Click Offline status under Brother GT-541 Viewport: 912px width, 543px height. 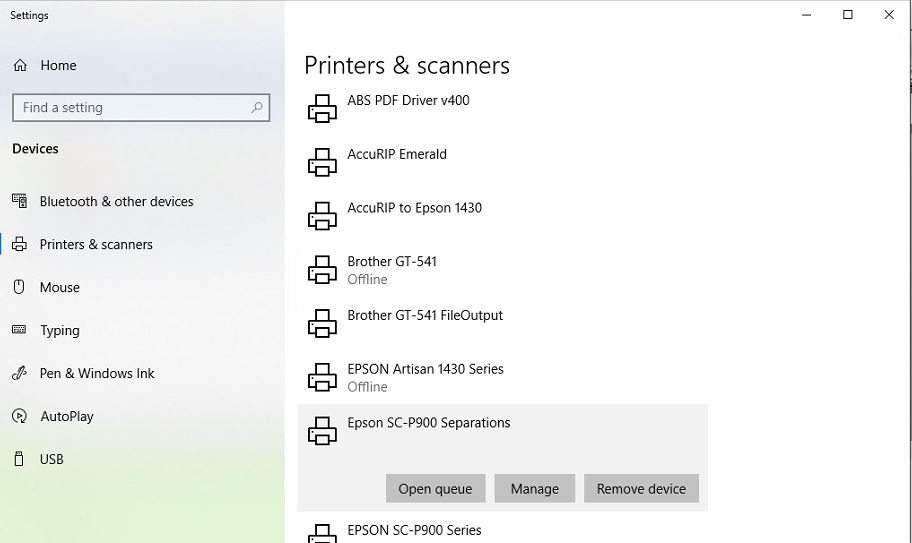[x=367, y=280]
